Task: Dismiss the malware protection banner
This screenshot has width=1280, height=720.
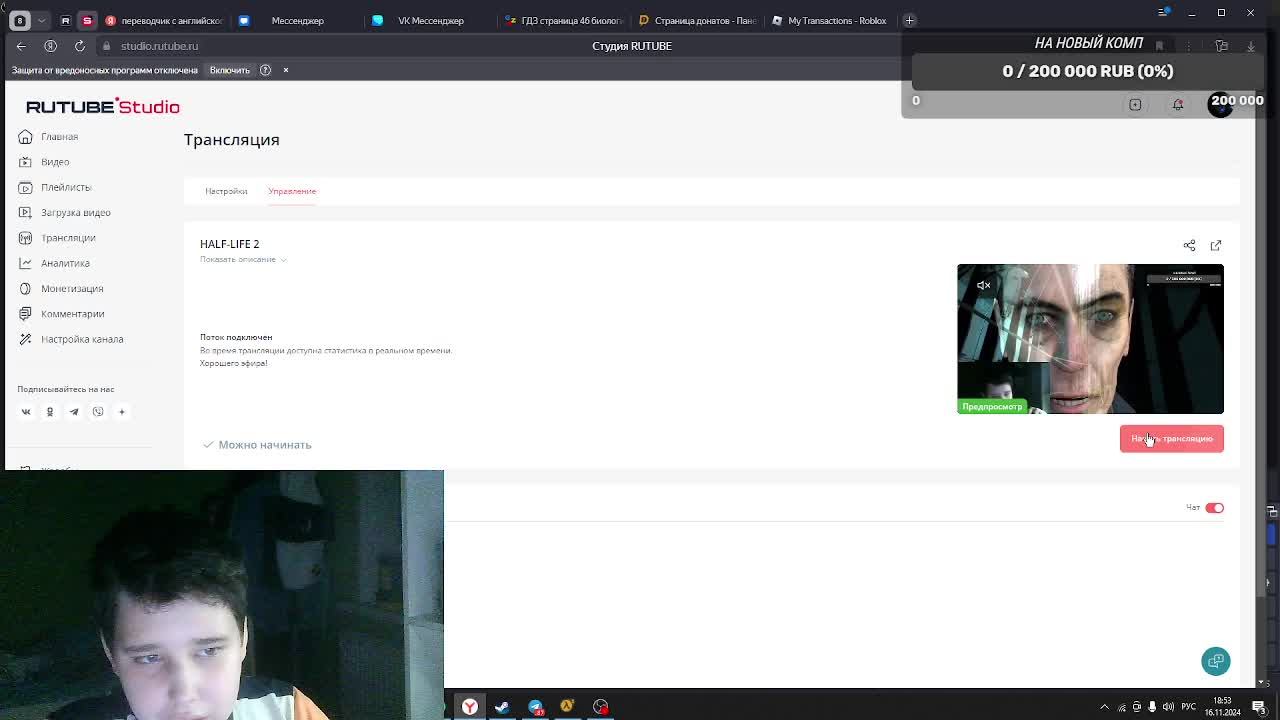Action: click(x=285, y=70)
